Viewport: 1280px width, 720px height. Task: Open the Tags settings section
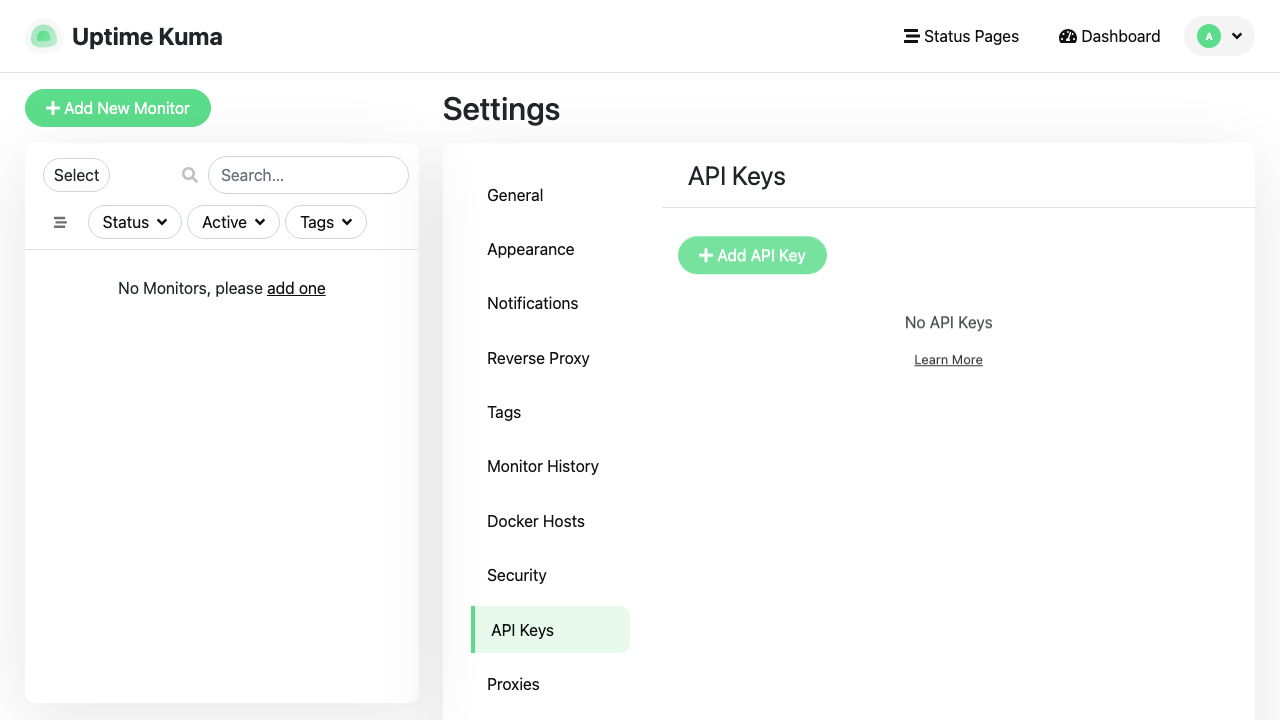(x=550, y=412)
